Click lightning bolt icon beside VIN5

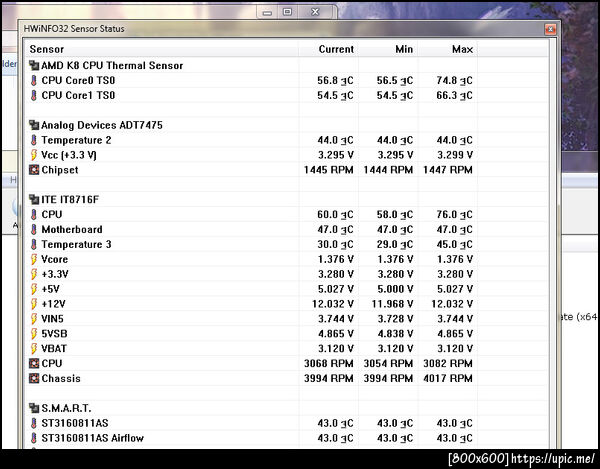tap(34, 319)
